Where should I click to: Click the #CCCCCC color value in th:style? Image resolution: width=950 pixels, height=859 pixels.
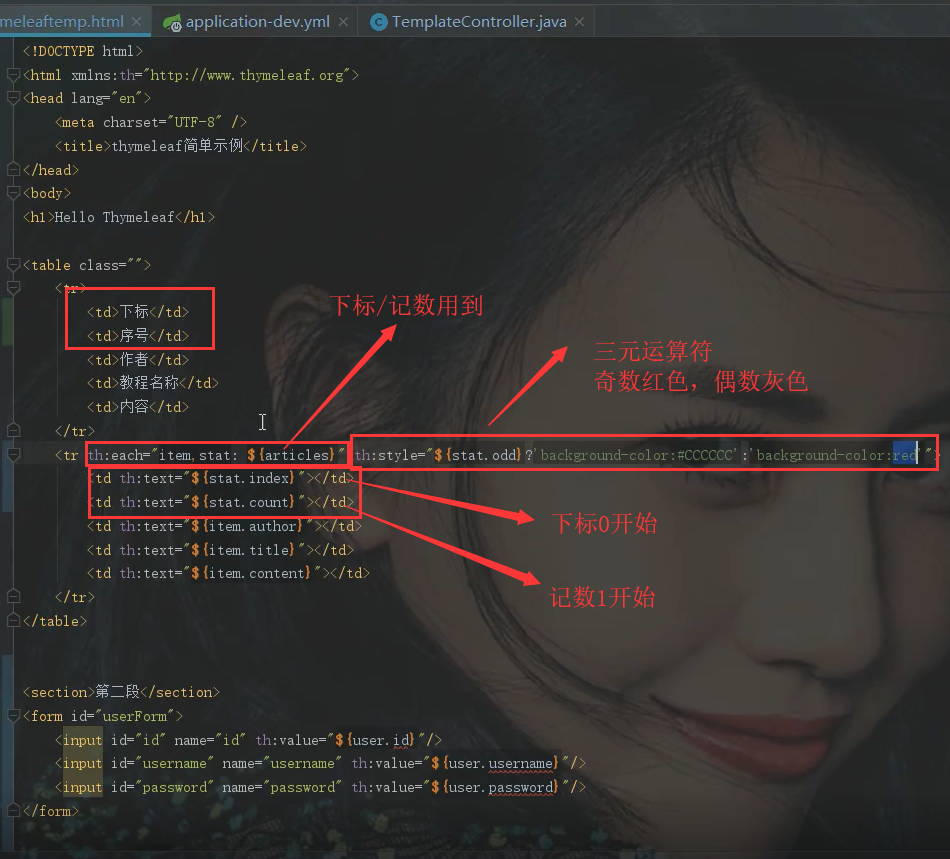click(705, 455)
